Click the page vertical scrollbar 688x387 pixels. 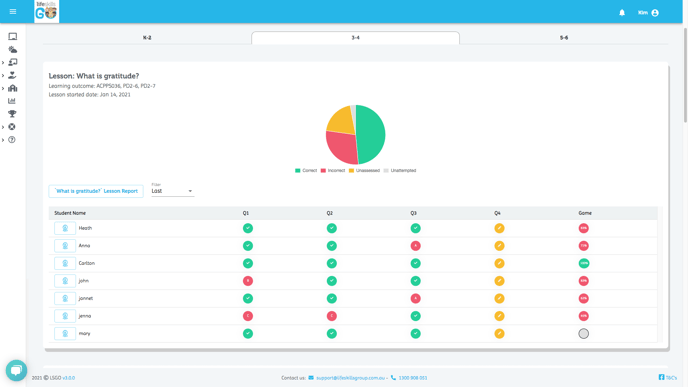[685, 75]
